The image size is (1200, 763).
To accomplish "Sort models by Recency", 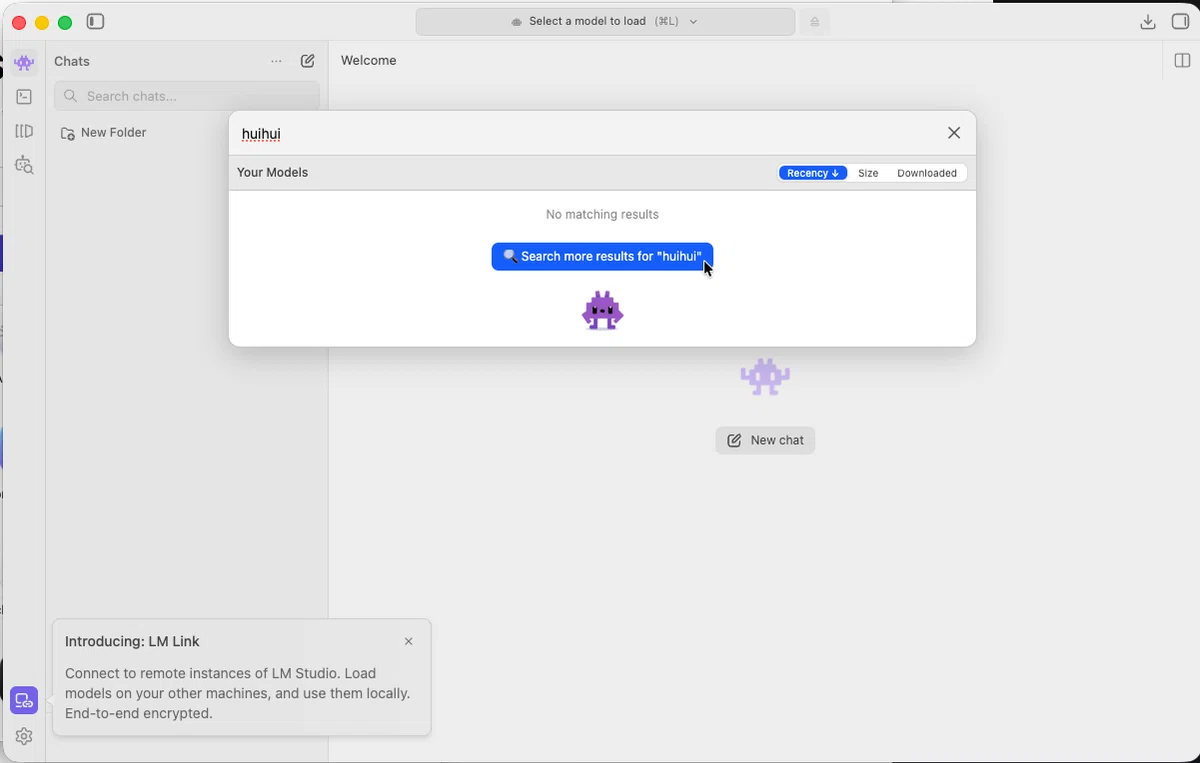I will pos(813,173).
